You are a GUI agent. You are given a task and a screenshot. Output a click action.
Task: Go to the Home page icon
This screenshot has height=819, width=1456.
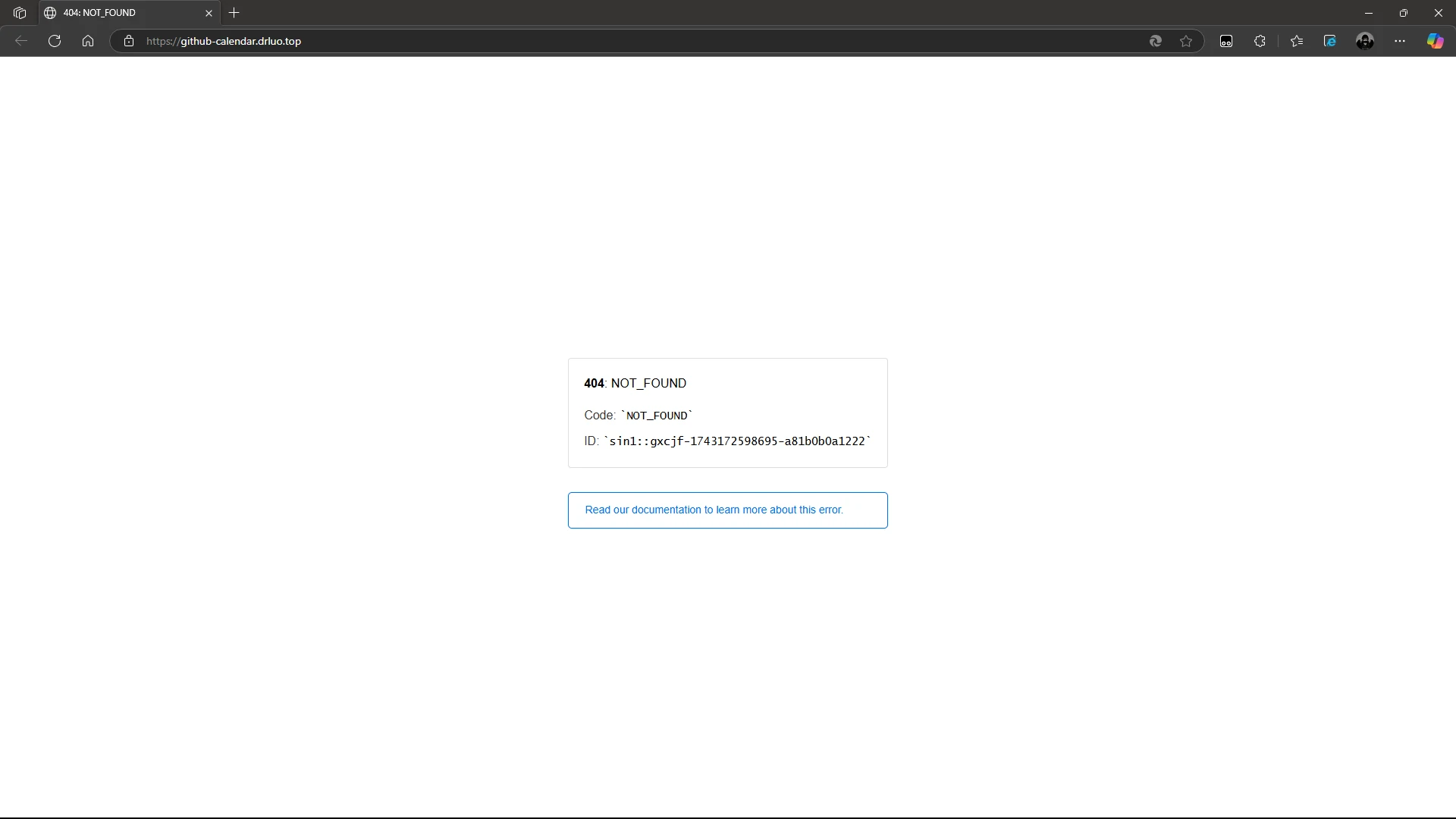pyautogui.click(x=88, y=41)
